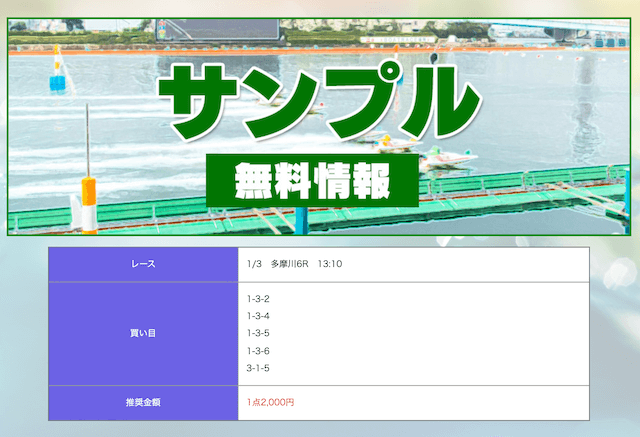Click the red 1点2,000円 amount text
This screenshot has height=437, width=640.
(270, 402)
